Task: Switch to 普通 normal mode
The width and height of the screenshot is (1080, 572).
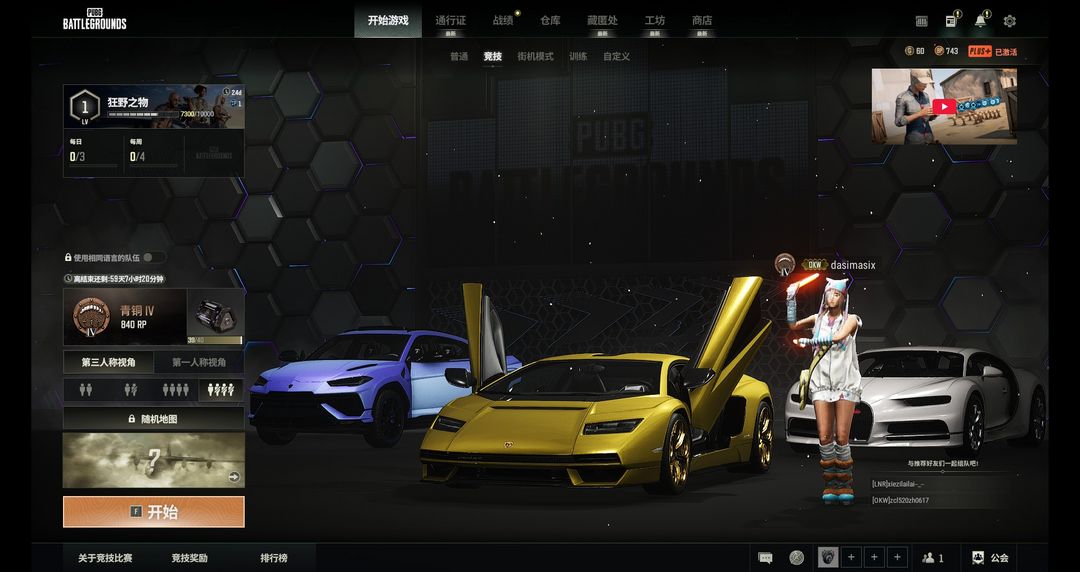Action: 459,57
